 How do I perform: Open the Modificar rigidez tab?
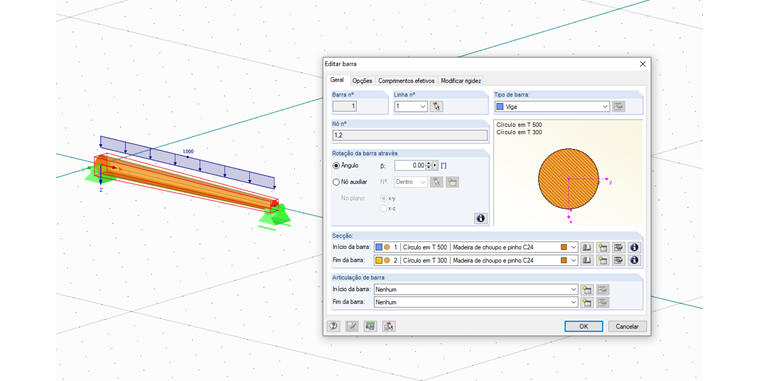point(460,81)
